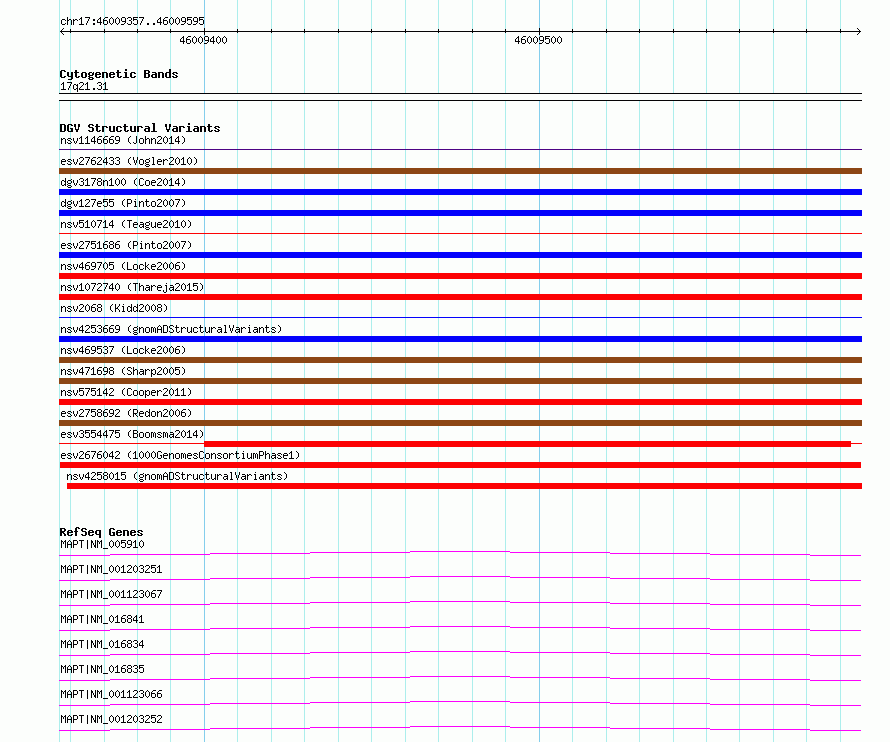The height and width of the screenshot is (742, 890).
Task: Open variant esv2751686 (Pinto2007)
Action: (x=126, y=245)
